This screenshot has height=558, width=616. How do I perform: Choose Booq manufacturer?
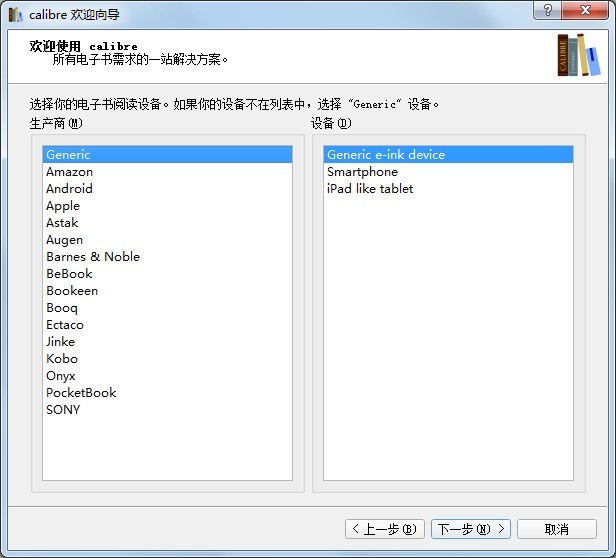[x=167, y=308]
